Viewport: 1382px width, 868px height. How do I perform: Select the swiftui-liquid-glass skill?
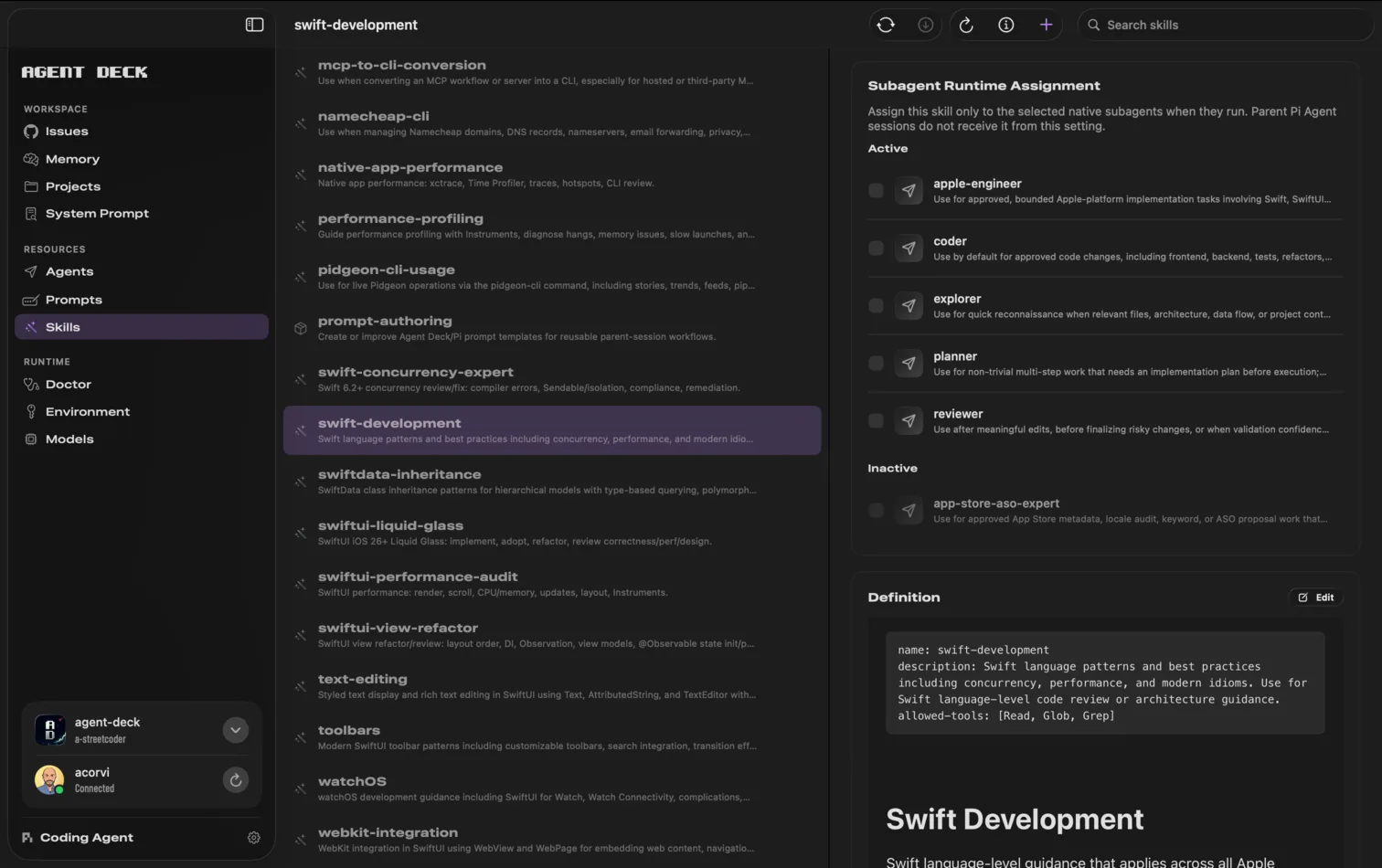[552, 533]
